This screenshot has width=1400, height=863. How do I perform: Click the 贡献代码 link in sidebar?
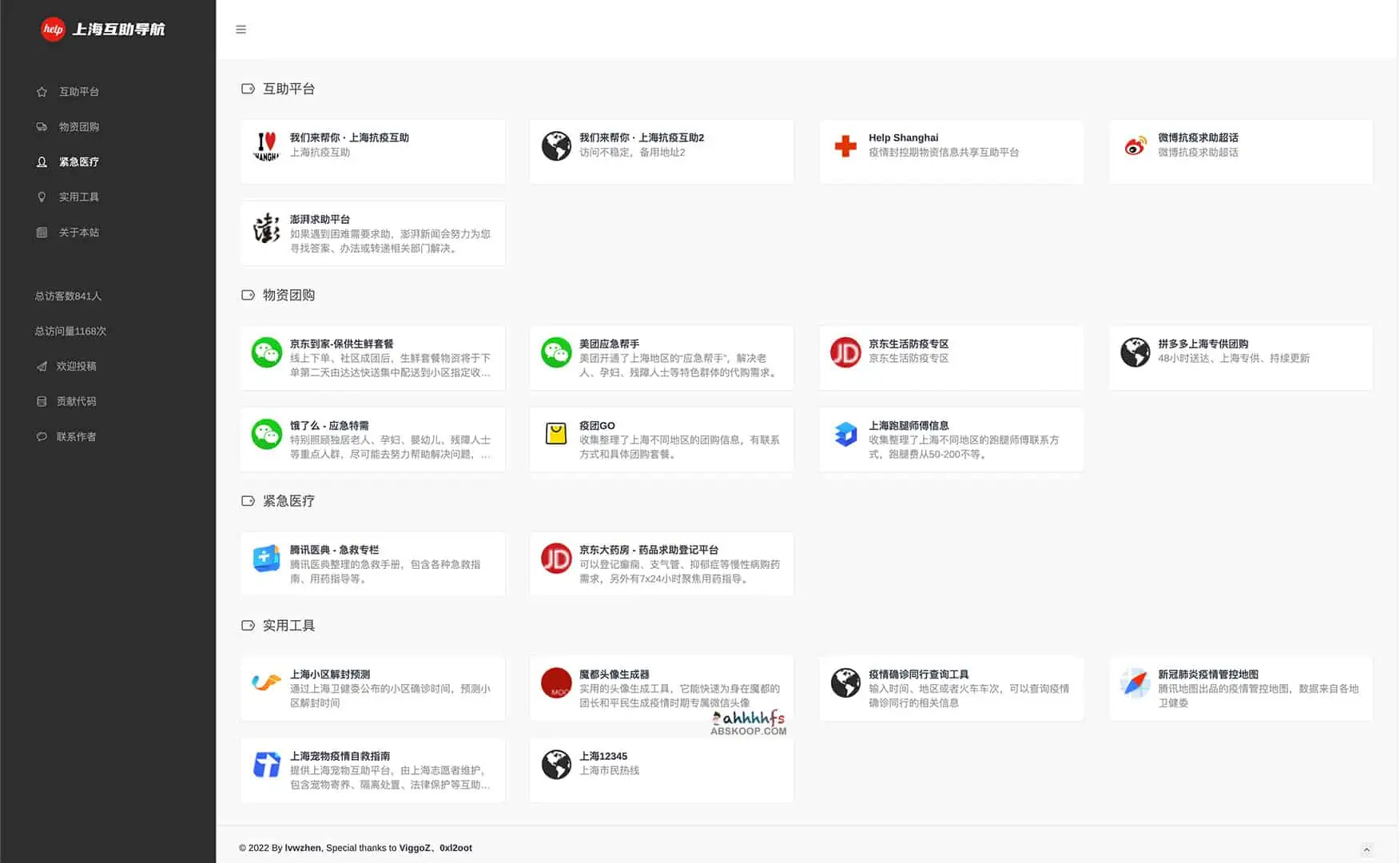click(75, 401)
